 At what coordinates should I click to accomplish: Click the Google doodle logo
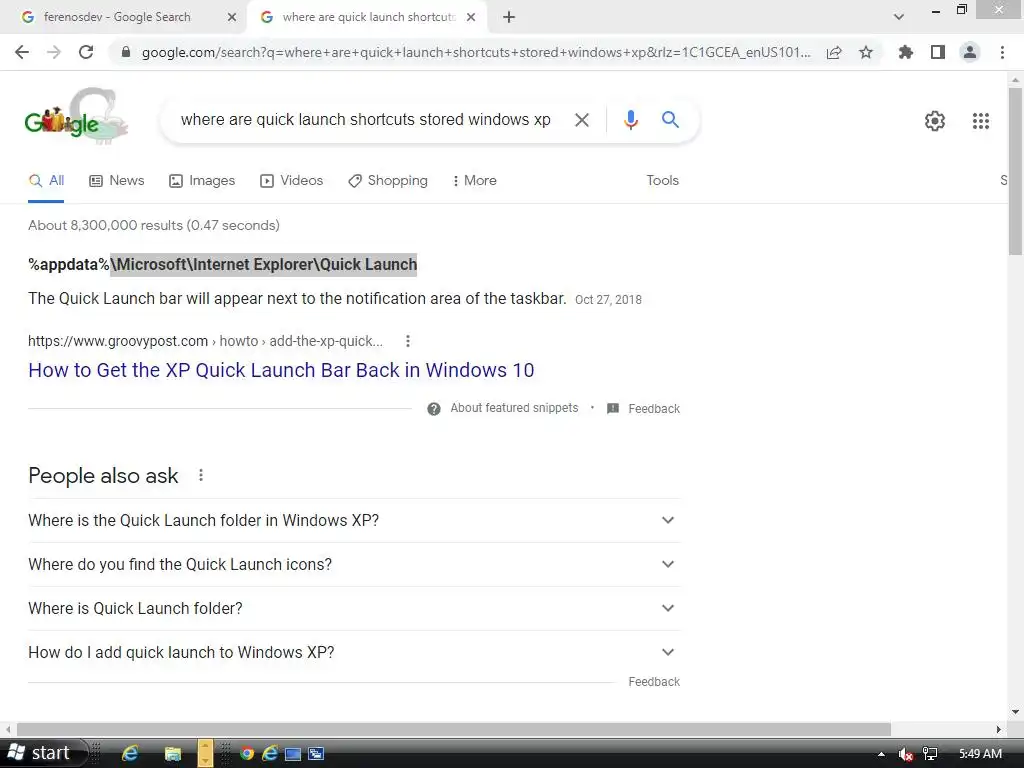tap(76, 116)
